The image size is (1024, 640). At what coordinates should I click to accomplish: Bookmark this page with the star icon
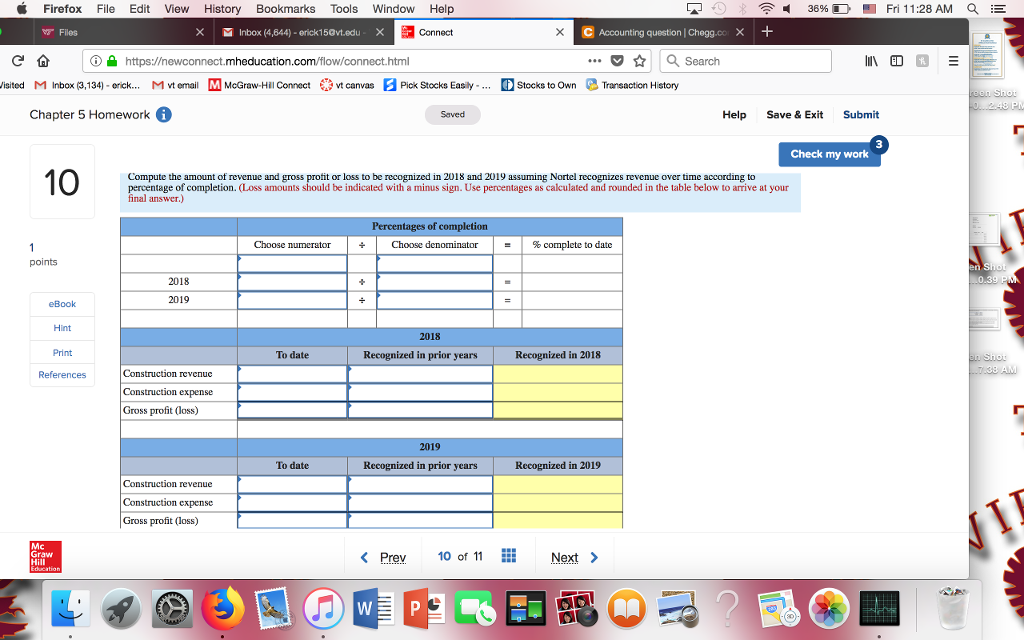coord(639,61)
